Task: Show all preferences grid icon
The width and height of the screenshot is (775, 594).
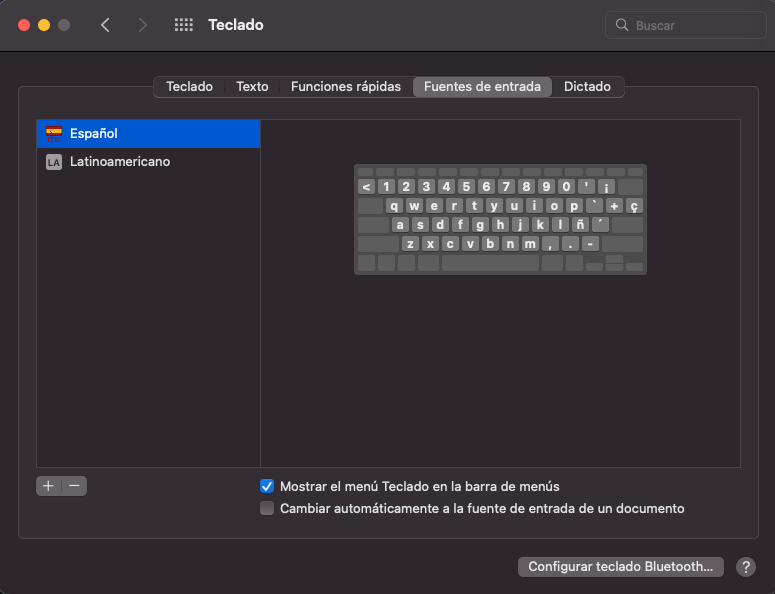Action: [183, 25]
